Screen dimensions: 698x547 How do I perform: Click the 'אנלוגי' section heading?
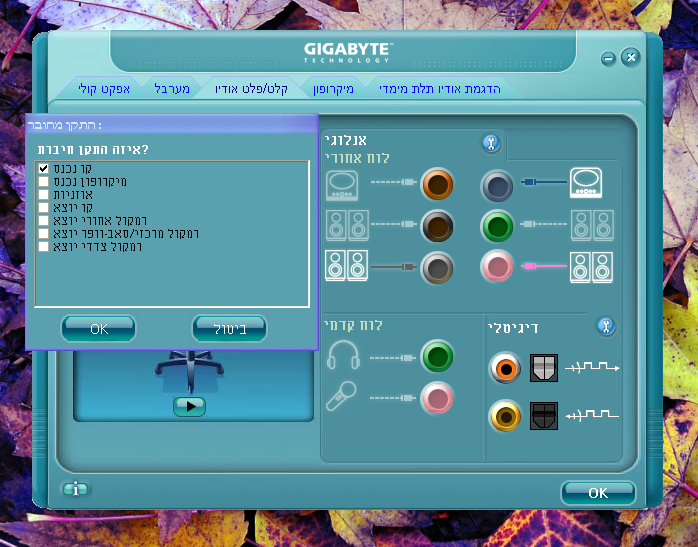tap(346, 141)
